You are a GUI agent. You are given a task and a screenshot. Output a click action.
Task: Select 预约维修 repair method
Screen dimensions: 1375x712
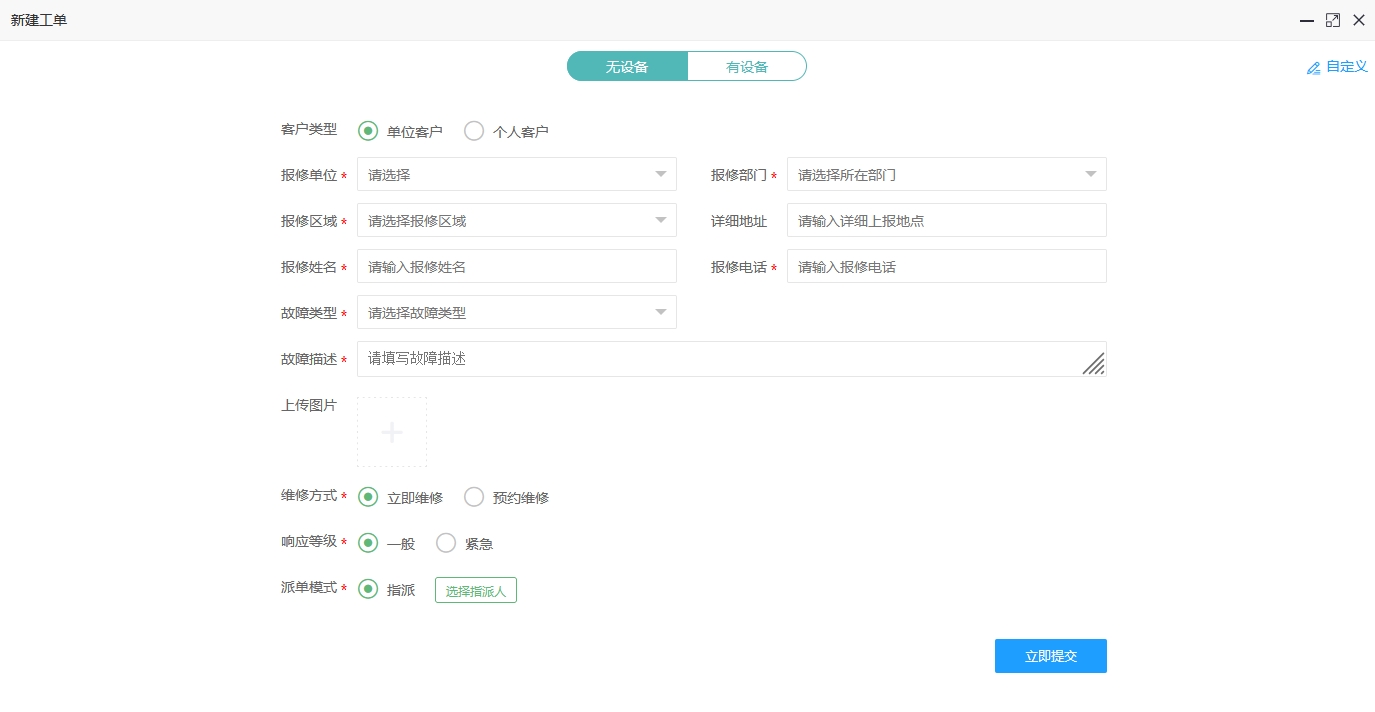click(474, 496)
